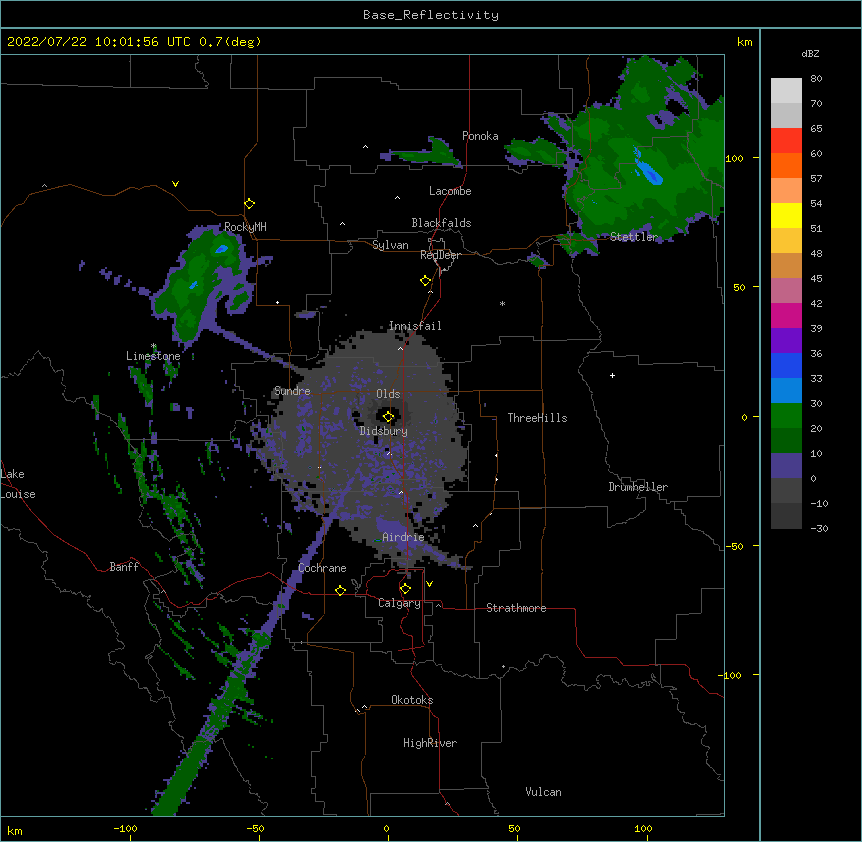Click the white plus marker north of Drumheller
The width and height of the screenshot is (862, 842).
tap(612, 375)
